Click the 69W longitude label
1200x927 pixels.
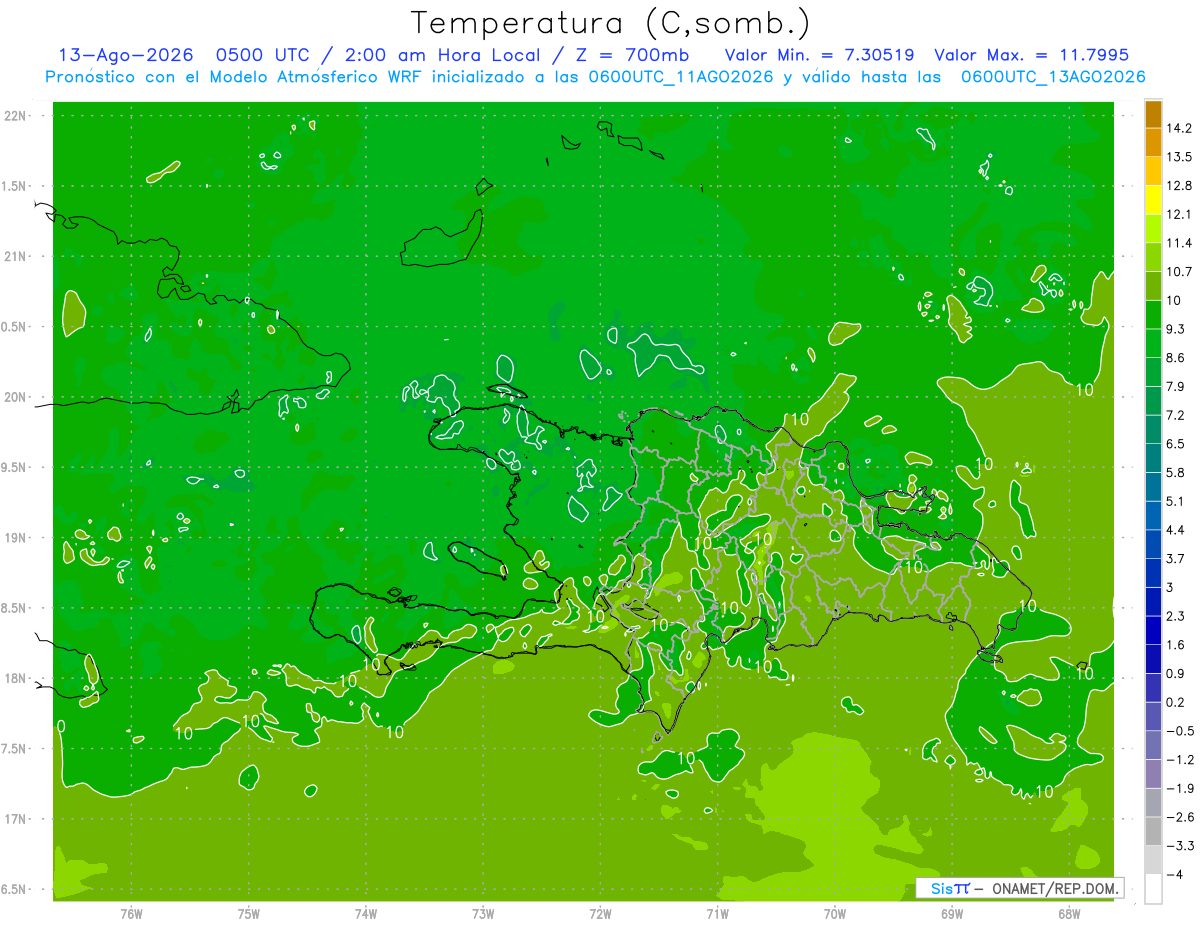coord(952,914)
